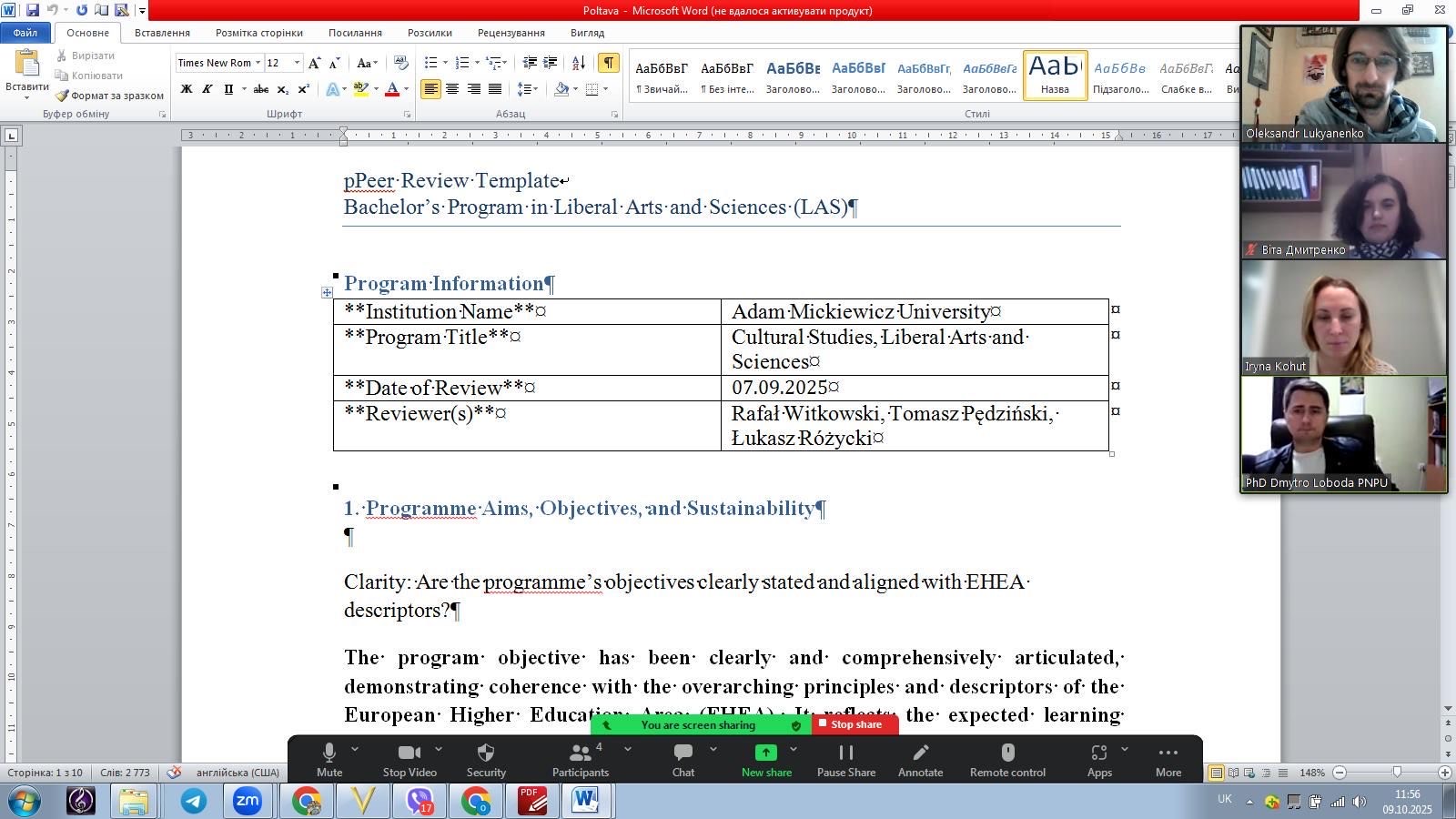Viewport: 1456px width, 819px height.
Task: Open Zoom Security options
Action: (486, 760)
